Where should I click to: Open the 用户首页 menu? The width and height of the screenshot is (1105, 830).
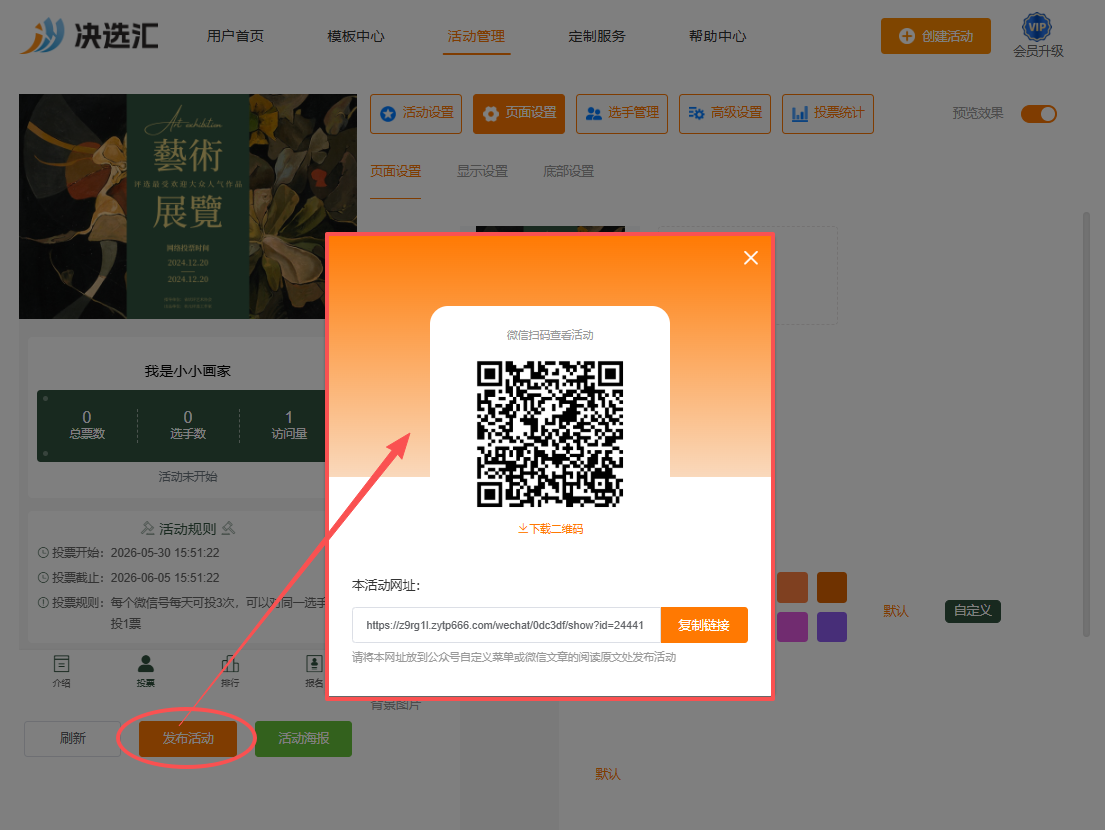[x=235, y=36]
